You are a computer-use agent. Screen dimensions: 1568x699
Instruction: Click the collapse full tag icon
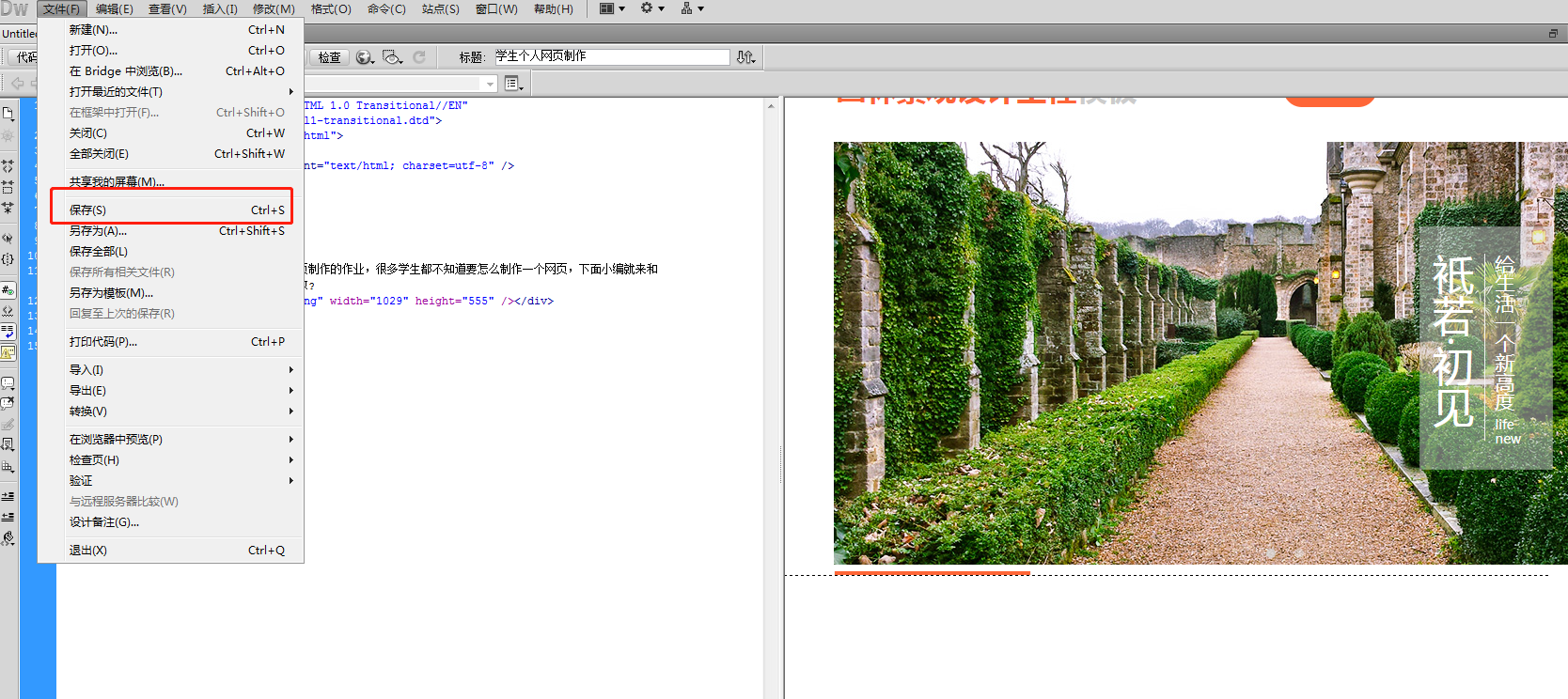(8, 165)
